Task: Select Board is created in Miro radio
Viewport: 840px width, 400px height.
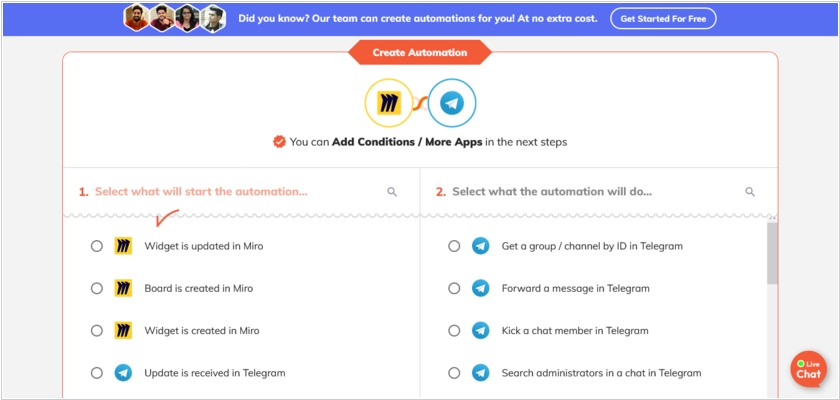Action: (x=96, y=288)
